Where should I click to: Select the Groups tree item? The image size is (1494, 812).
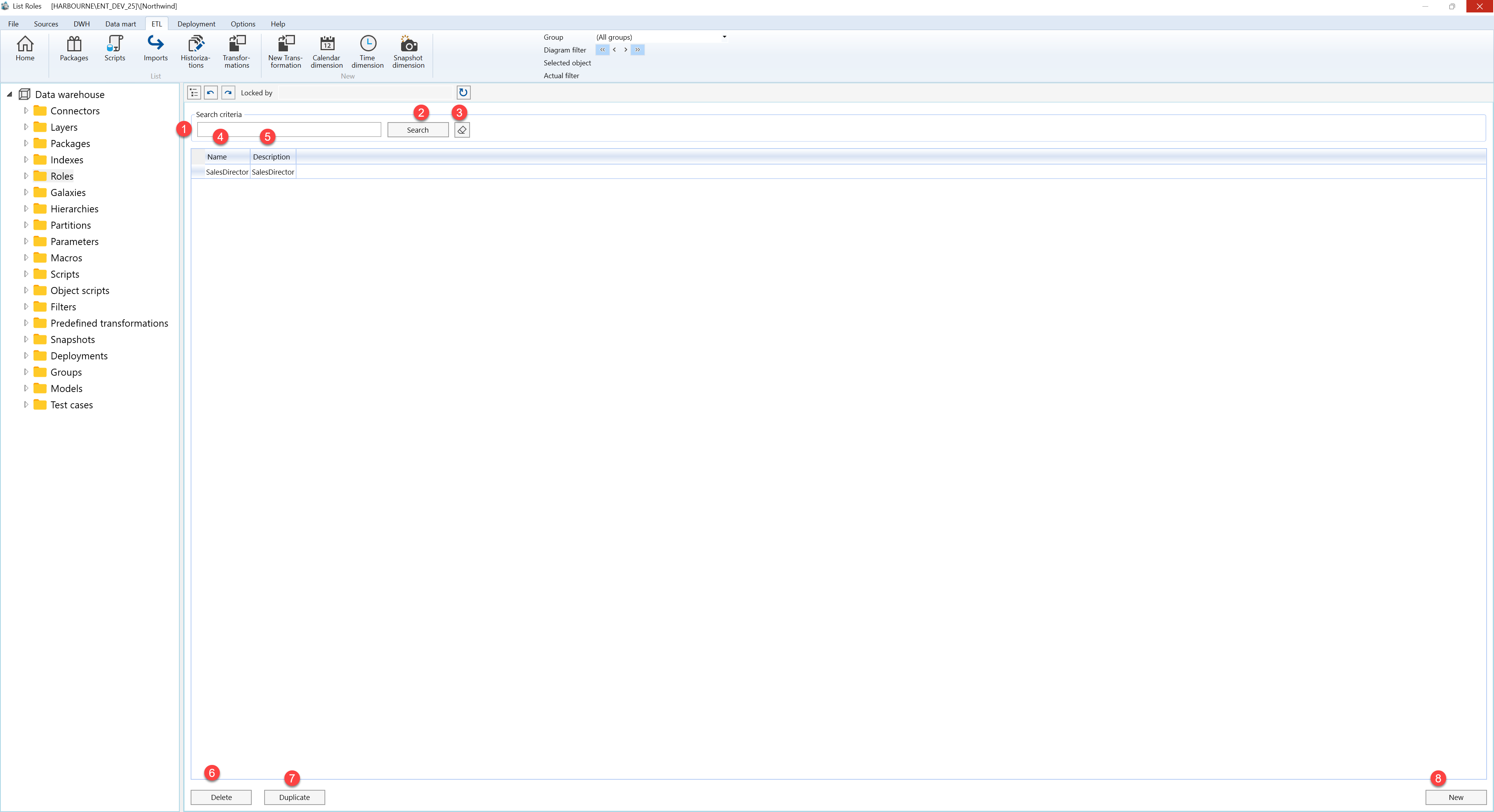(x=66, y=372)
